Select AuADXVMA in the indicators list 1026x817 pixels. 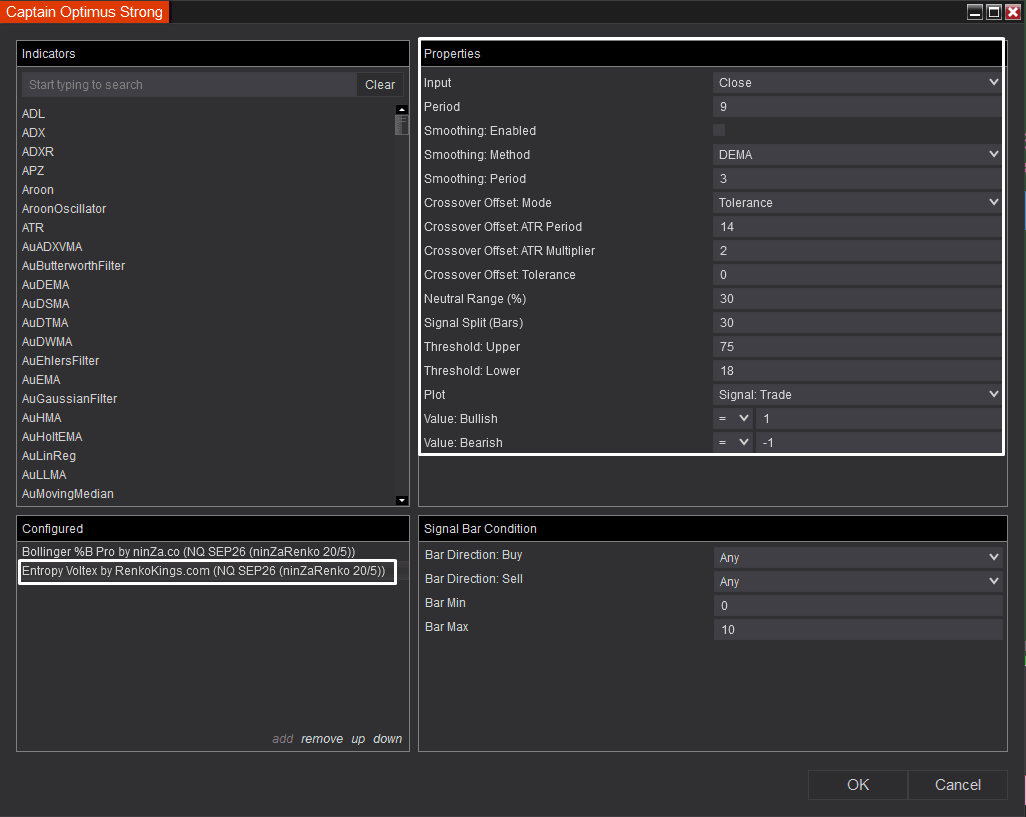tap(52, 247)
